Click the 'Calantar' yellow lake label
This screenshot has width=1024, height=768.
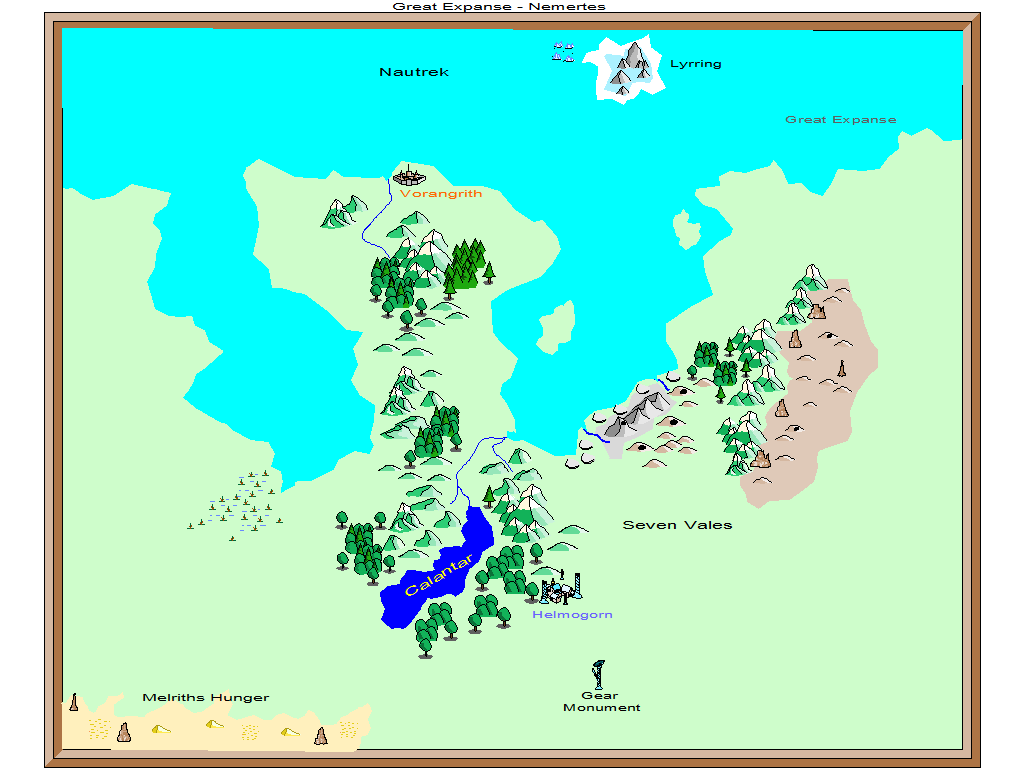[439, 575]
